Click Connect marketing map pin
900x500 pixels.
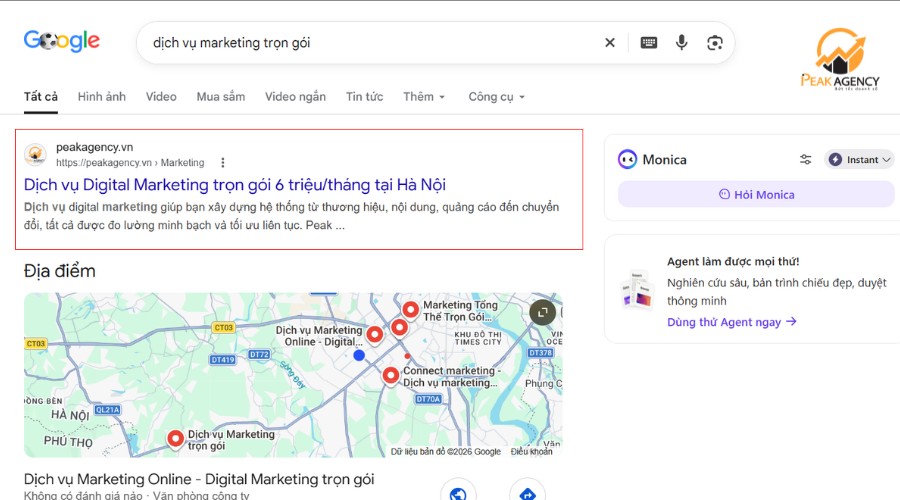pos(391,376)
